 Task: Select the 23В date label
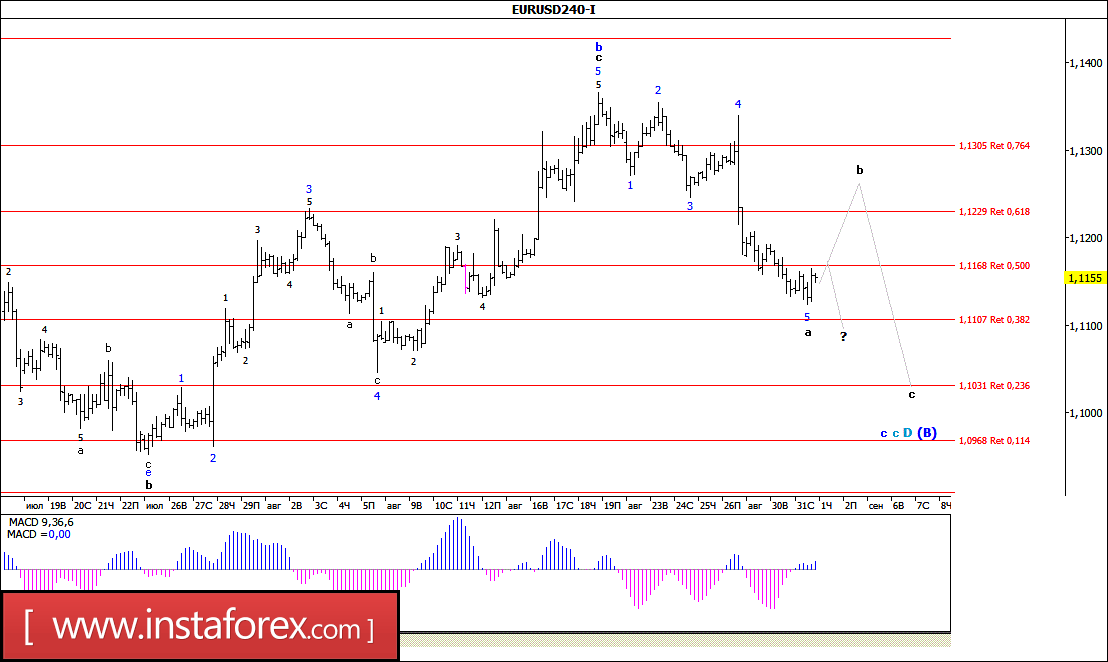[660, 506]
